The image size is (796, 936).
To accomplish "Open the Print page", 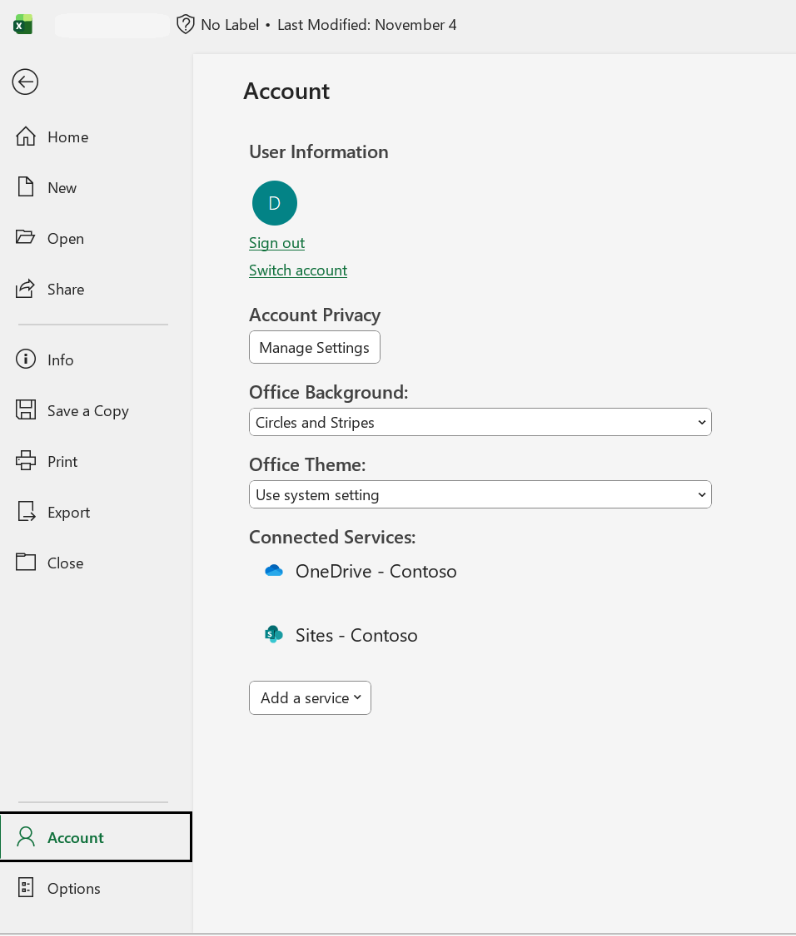I will click(96, 461).
